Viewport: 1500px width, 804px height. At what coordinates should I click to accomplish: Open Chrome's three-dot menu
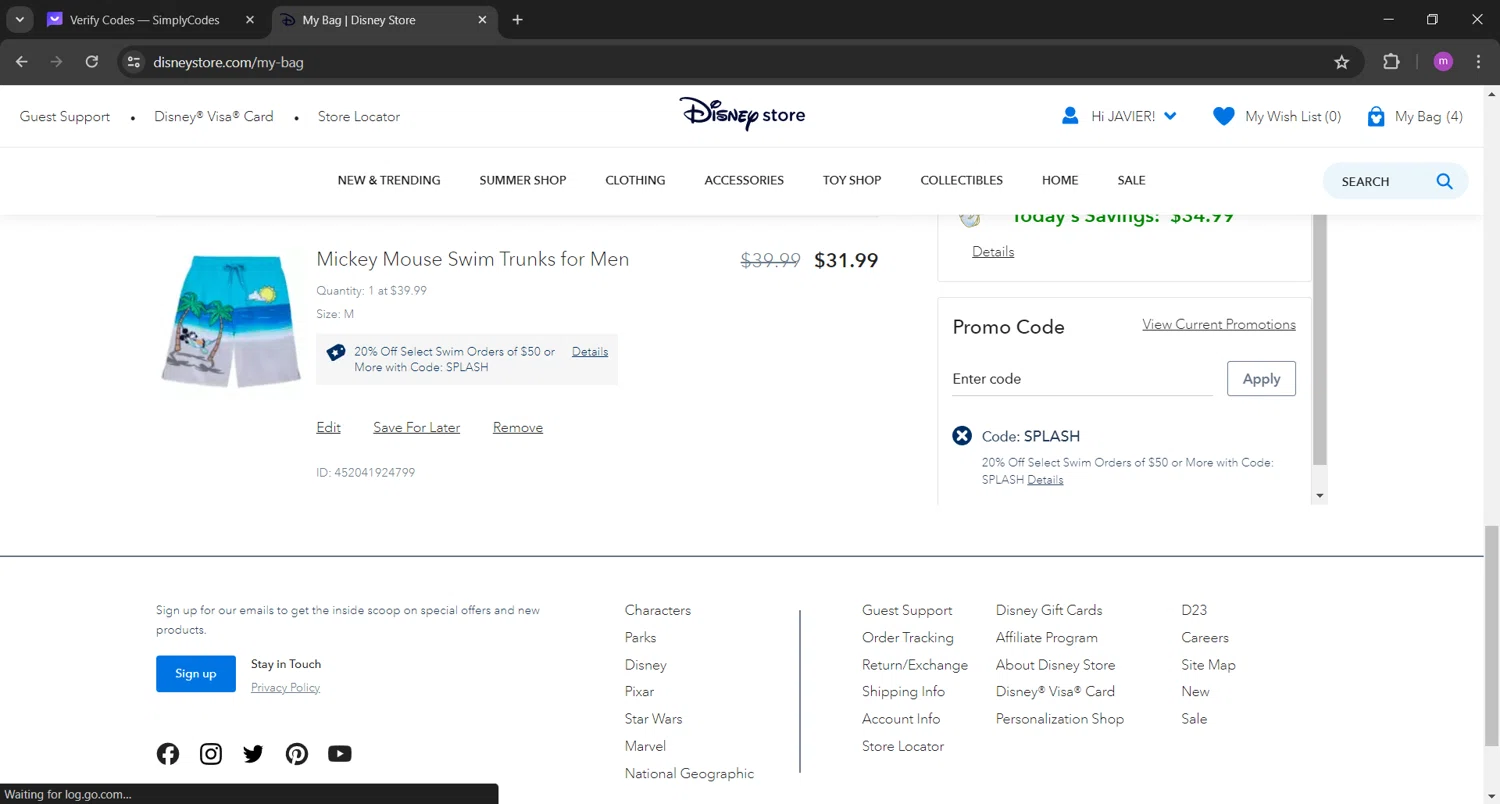1478,62
